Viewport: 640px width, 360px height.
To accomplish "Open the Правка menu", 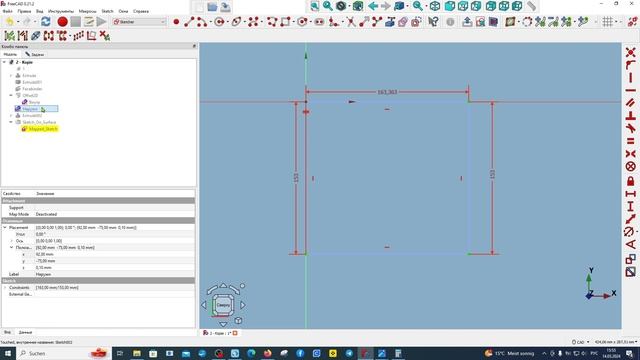I will click(24, 11).
